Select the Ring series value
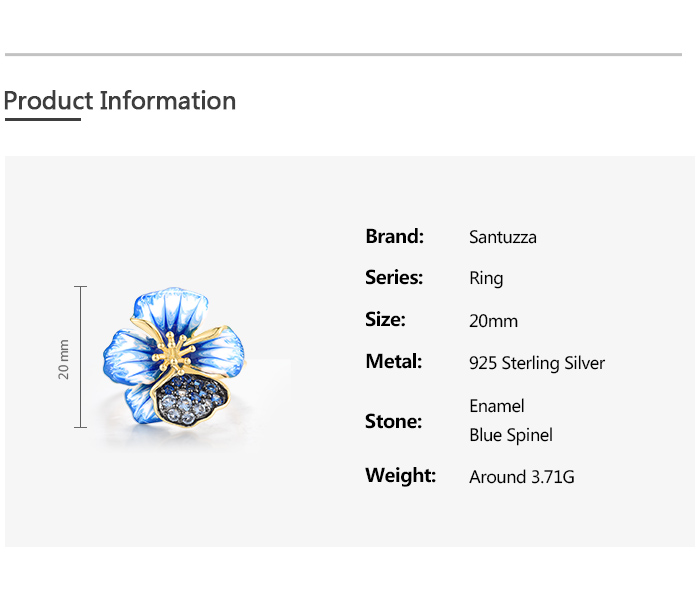 point(486,279)
